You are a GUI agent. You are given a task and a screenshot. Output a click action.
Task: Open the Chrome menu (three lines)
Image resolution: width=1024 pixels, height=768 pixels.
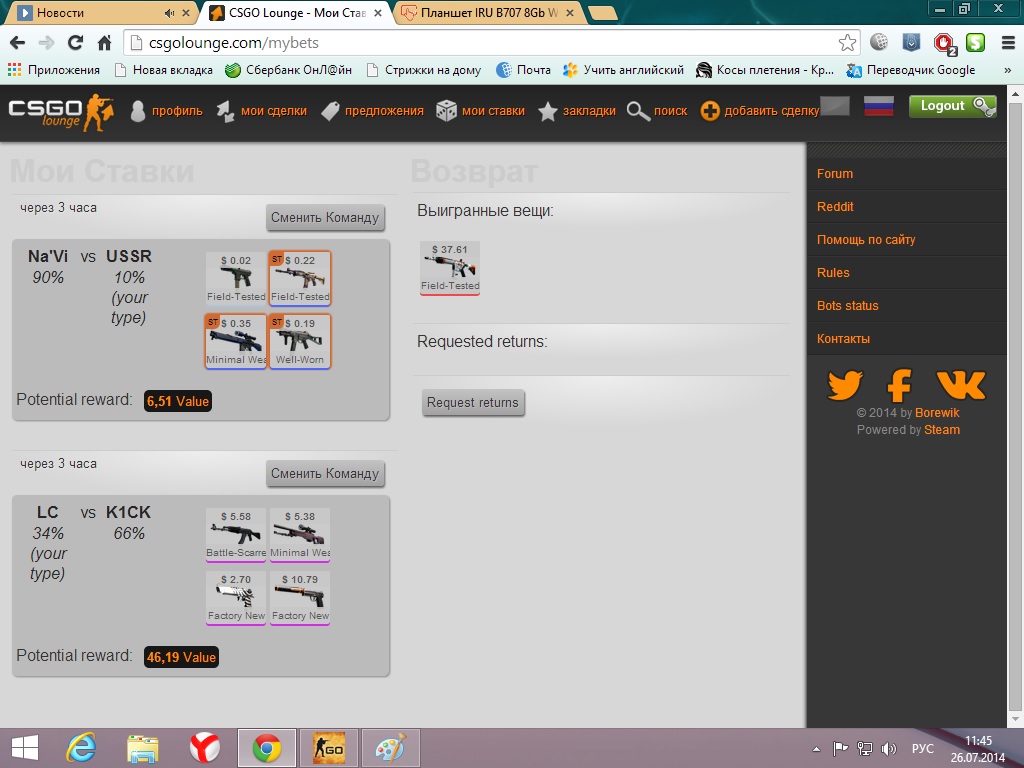pyautogui.click(x=1008, y=43)
